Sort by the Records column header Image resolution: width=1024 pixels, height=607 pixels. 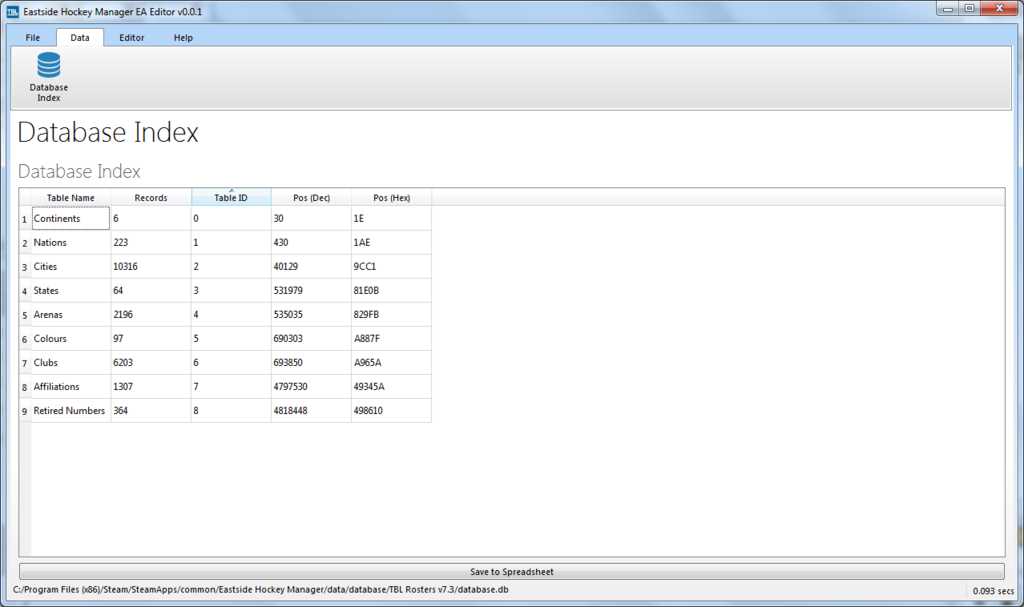151,197
